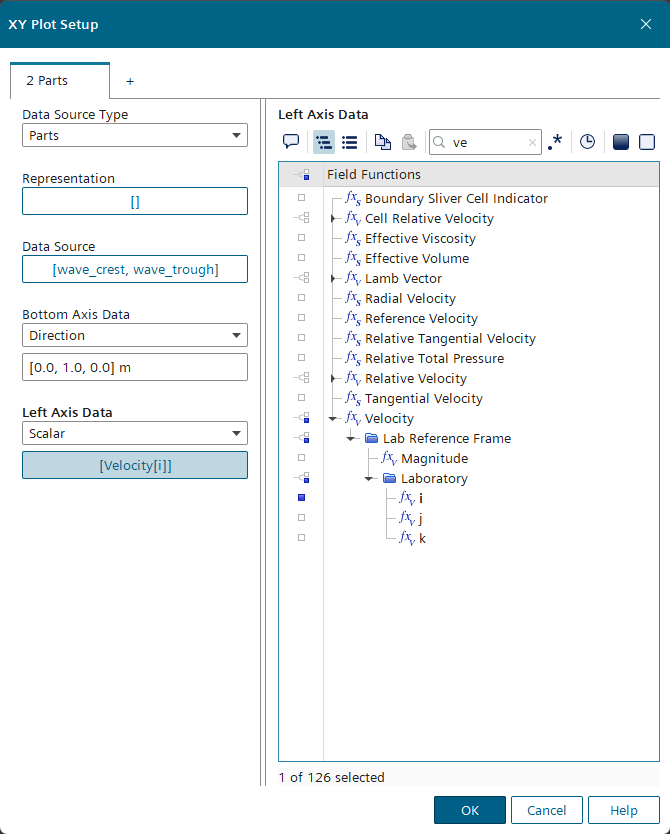
Task: Check the Velocity j component checkbox
Action: tap(302, 518)
